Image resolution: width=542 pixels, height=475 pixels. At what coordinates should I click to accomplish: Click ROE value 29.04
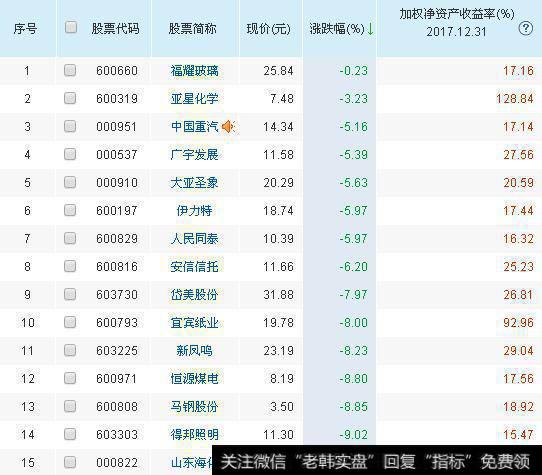click(518, 351)
